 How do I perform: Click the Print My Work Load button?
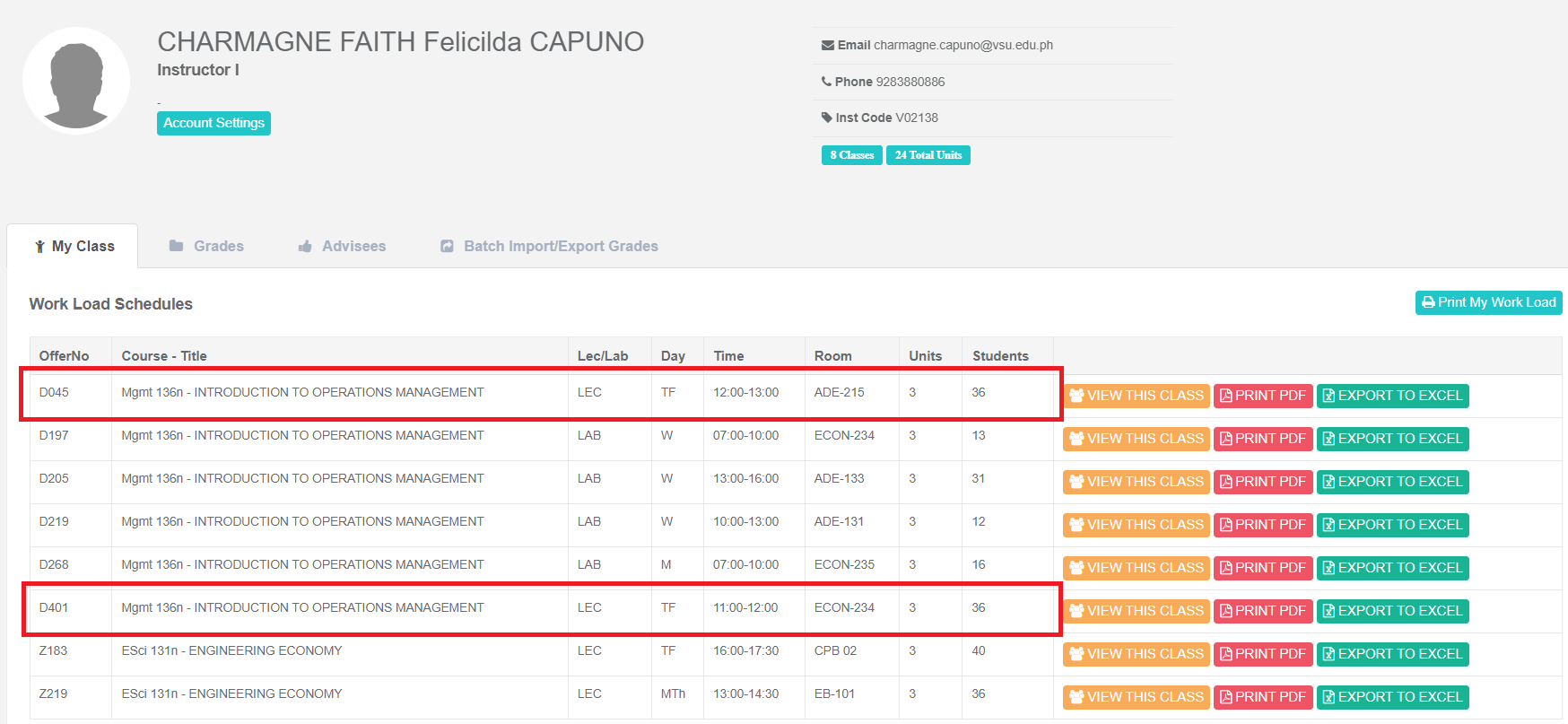(x=1488, y=302)
